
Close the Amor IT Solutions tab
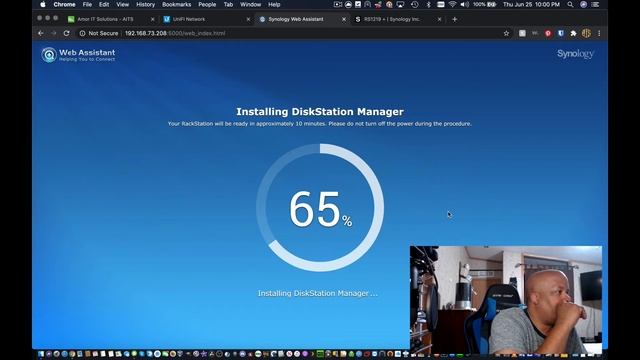pos(152,19)
